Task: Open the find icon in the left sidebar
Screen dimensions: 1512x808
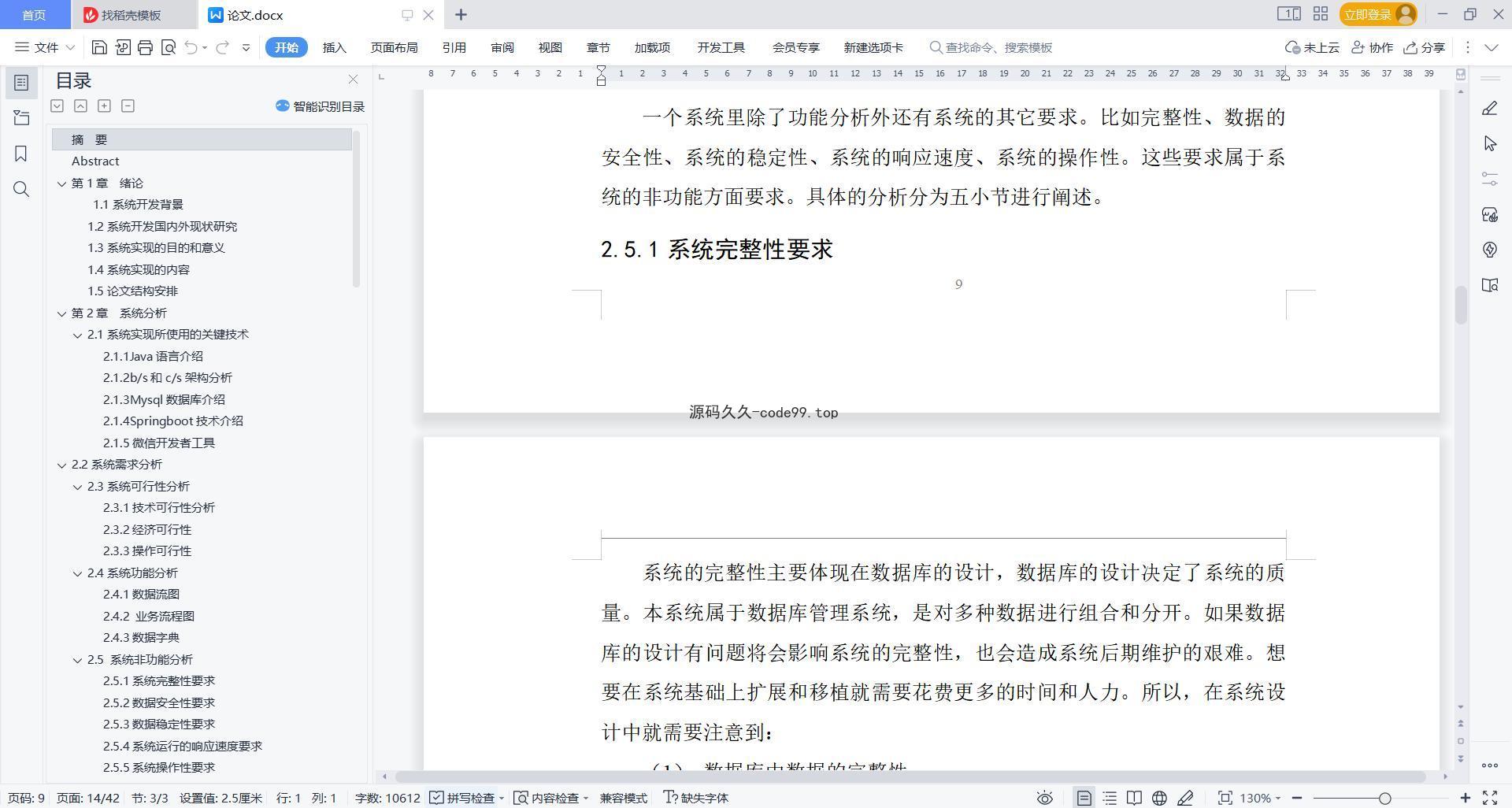Action: (21, 189)
